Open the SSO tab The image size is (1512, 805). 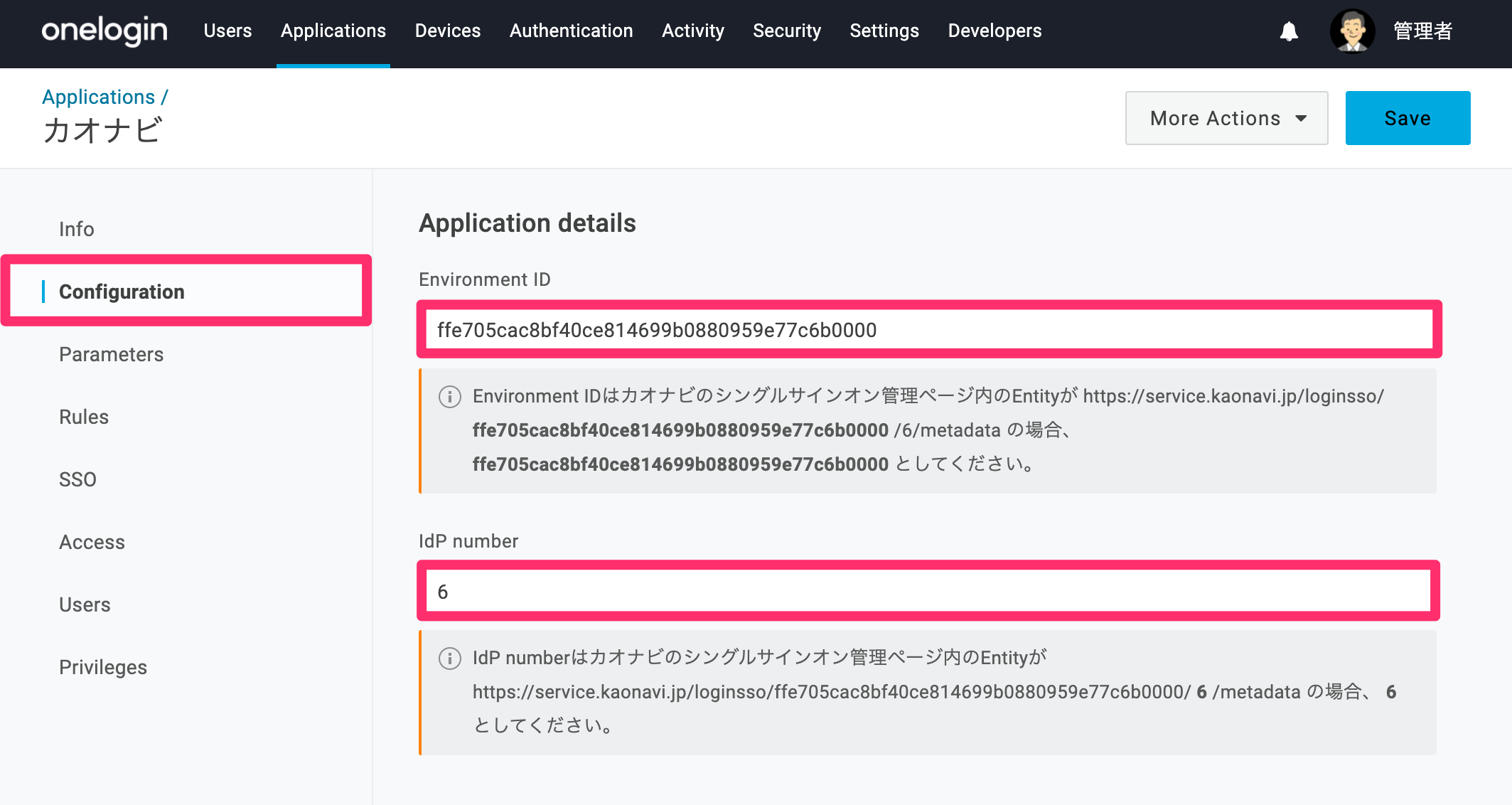click(x=77, y=479)
